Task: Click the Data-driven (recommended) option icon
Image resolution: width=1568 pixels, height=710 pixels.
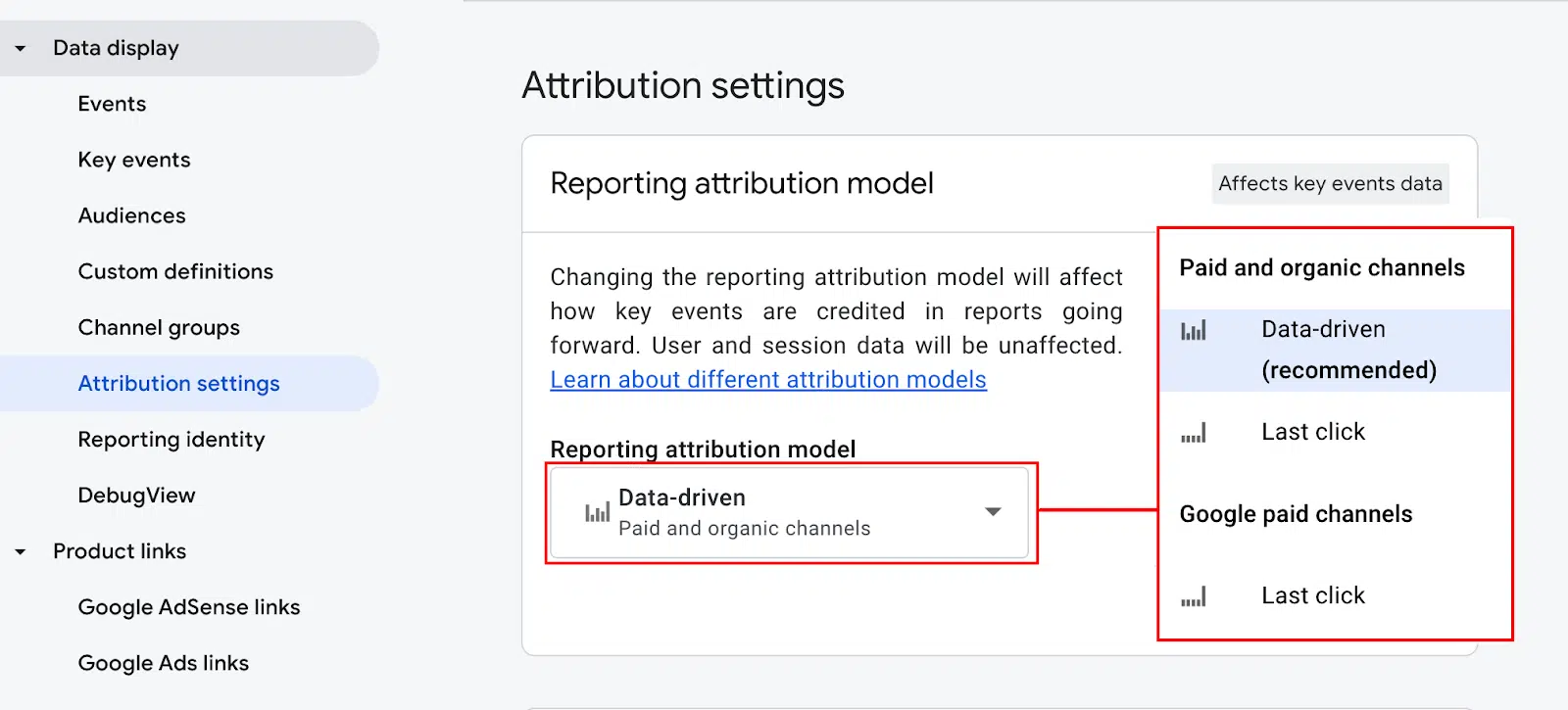Action: 1193,331
